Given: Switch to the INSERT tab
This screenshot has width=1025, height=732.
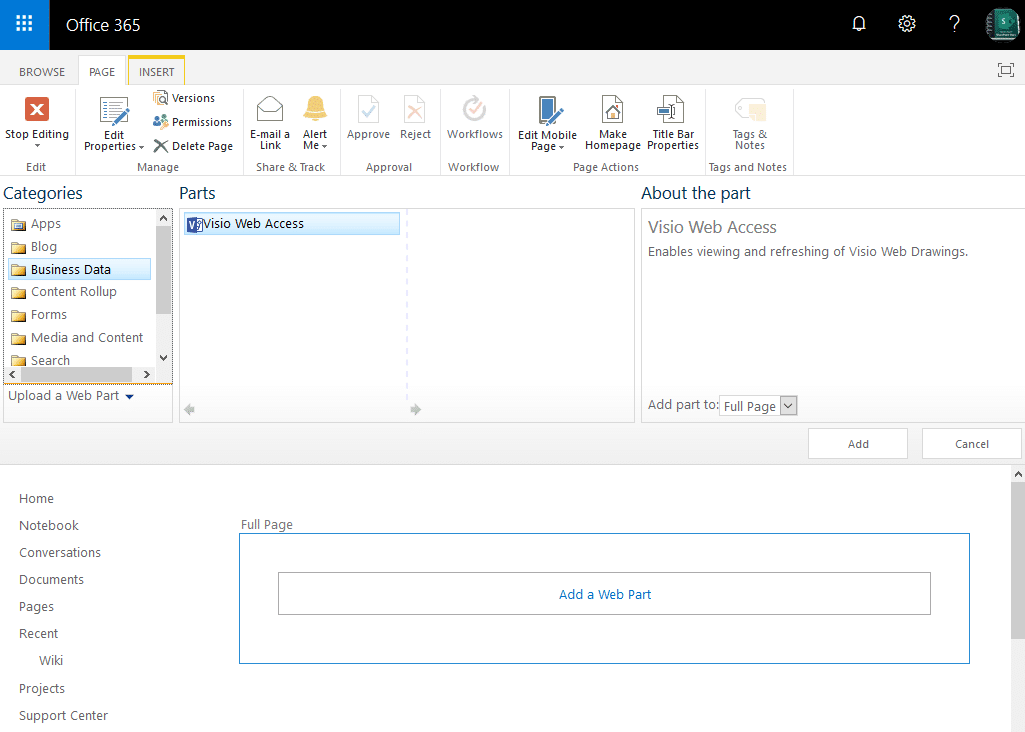Looking at the screenshot, I should coord(157,72).
